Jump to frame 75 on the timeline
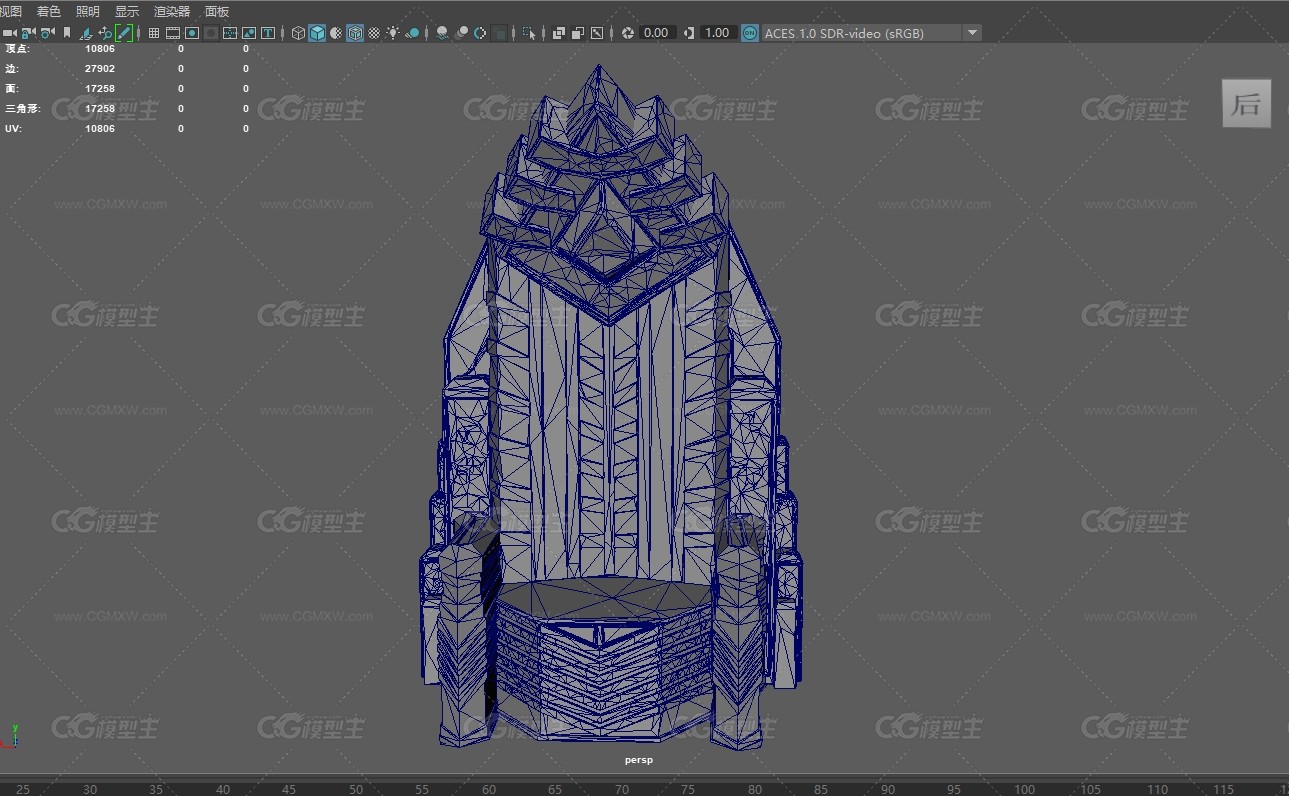This screenshot has height=796, width=1289. [x=688, y=789]
